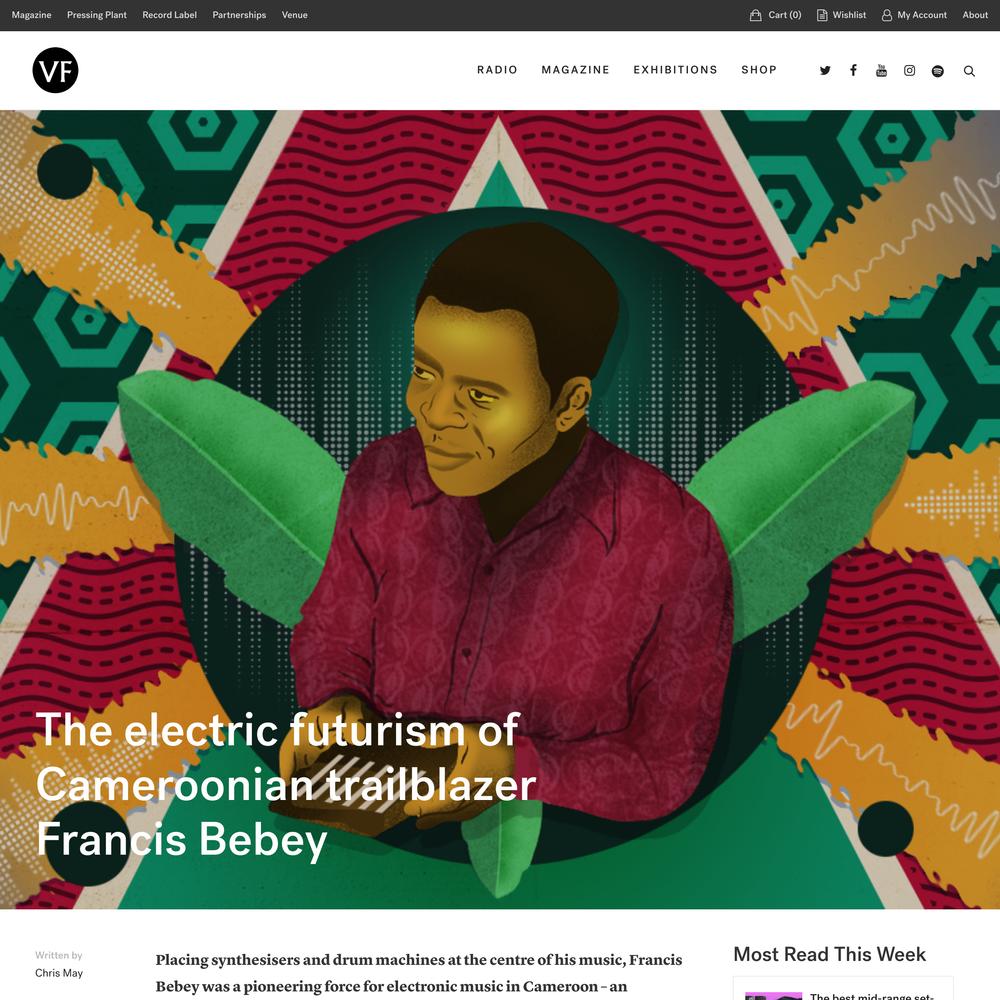Open the Venue link
1000x1000 pixels.
click(x=295, y=15)
